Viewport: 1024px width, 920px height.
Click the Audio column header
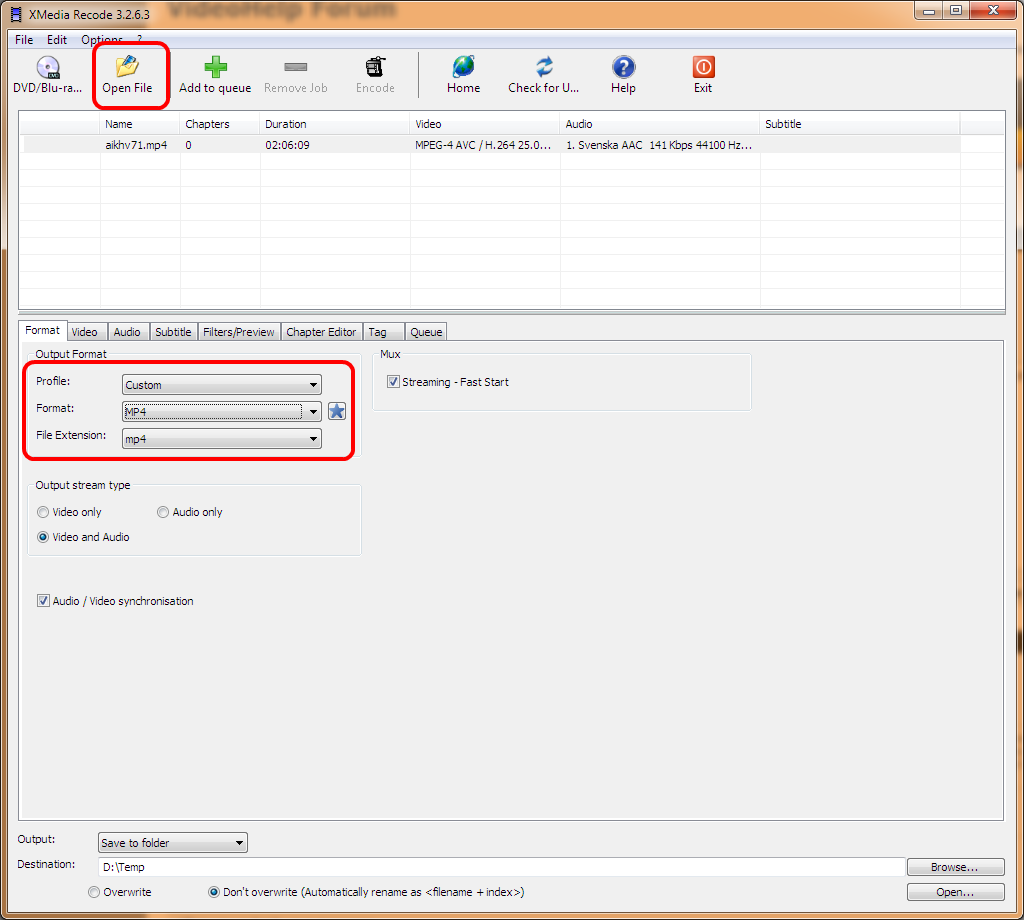[x=660, y=124]
